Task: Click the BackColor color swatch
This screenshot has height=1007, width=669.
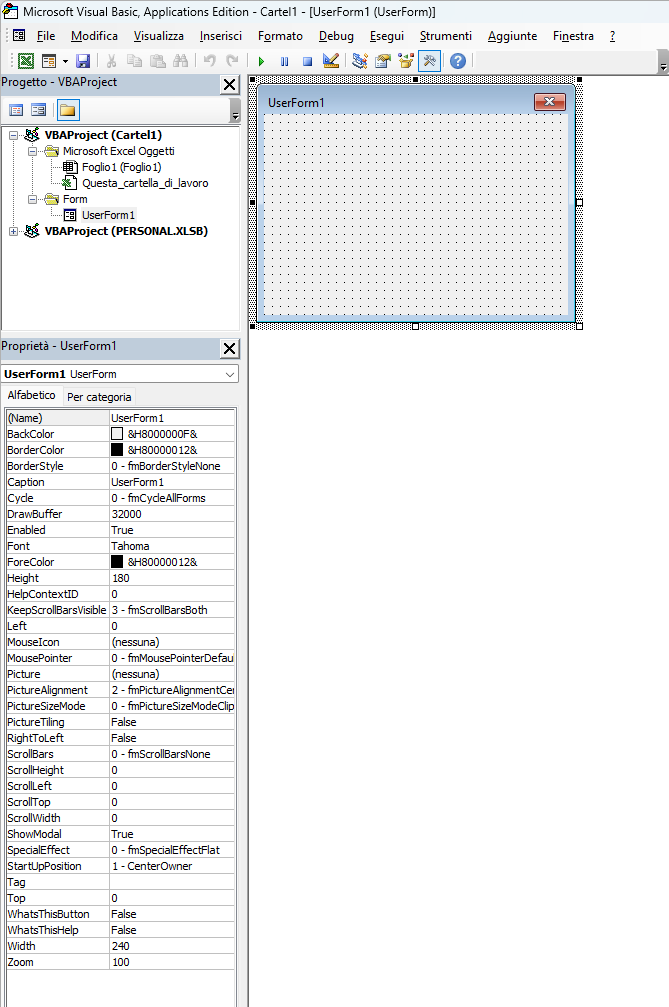Action: (117, 434)
